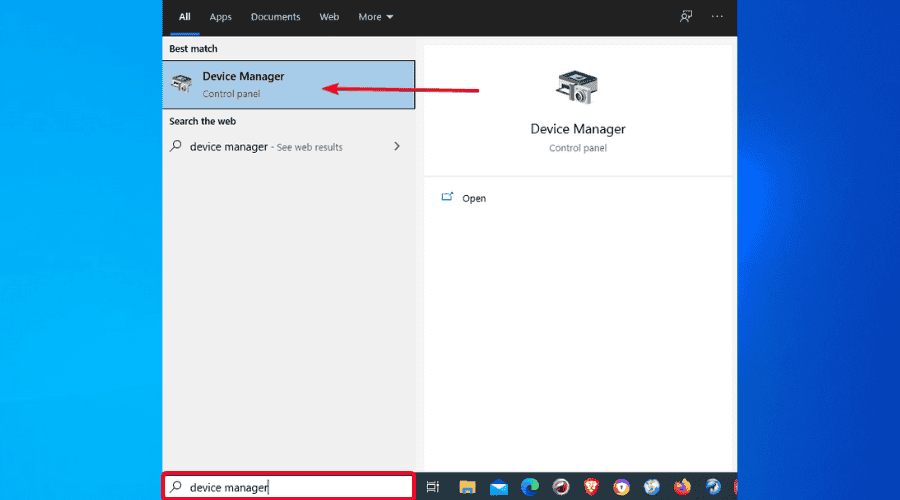Viewport: 900px width, 500px height.
Task: Launch Firefox from the taskbar
Action: coord(682,487)
